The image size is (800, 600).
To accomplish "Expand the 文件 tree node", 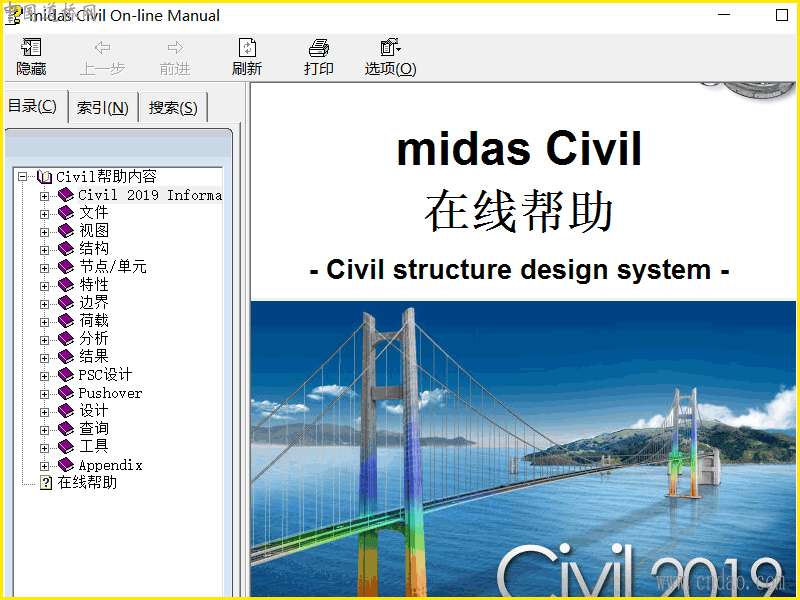I will pos(44,214).
